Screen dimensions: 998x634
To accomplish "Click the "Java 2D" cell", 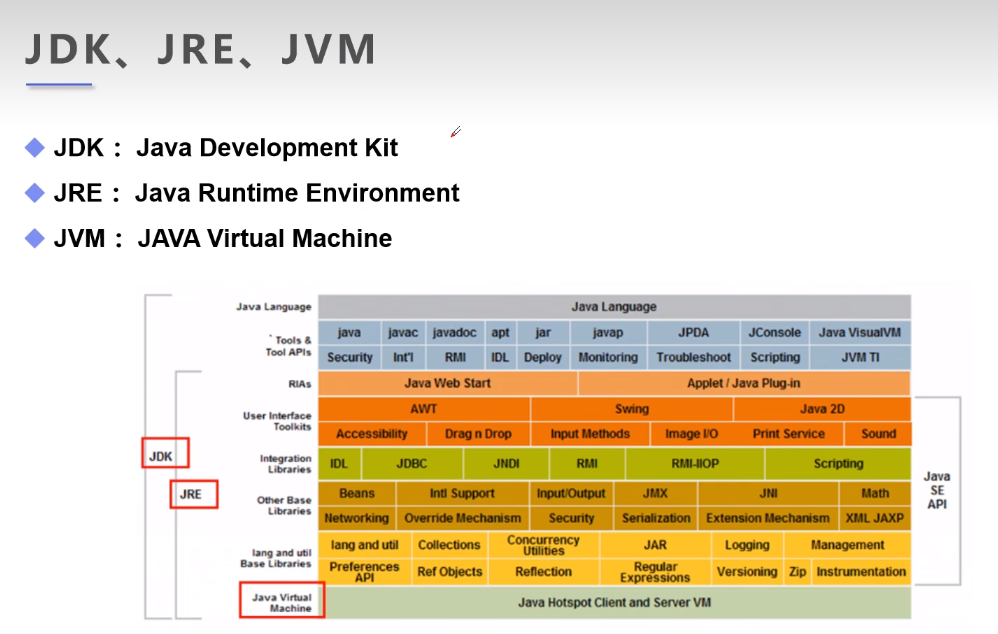I will point(822,409).
